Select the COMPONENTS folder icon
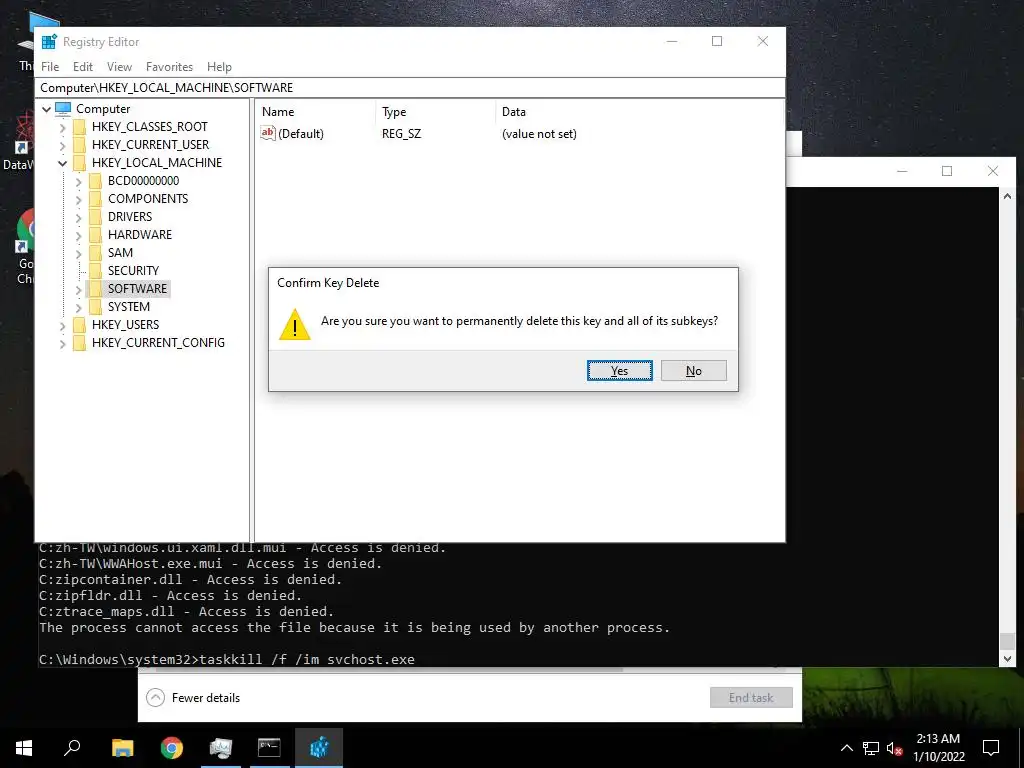This screenshot has height=768, width=1024. pos(95,199)
